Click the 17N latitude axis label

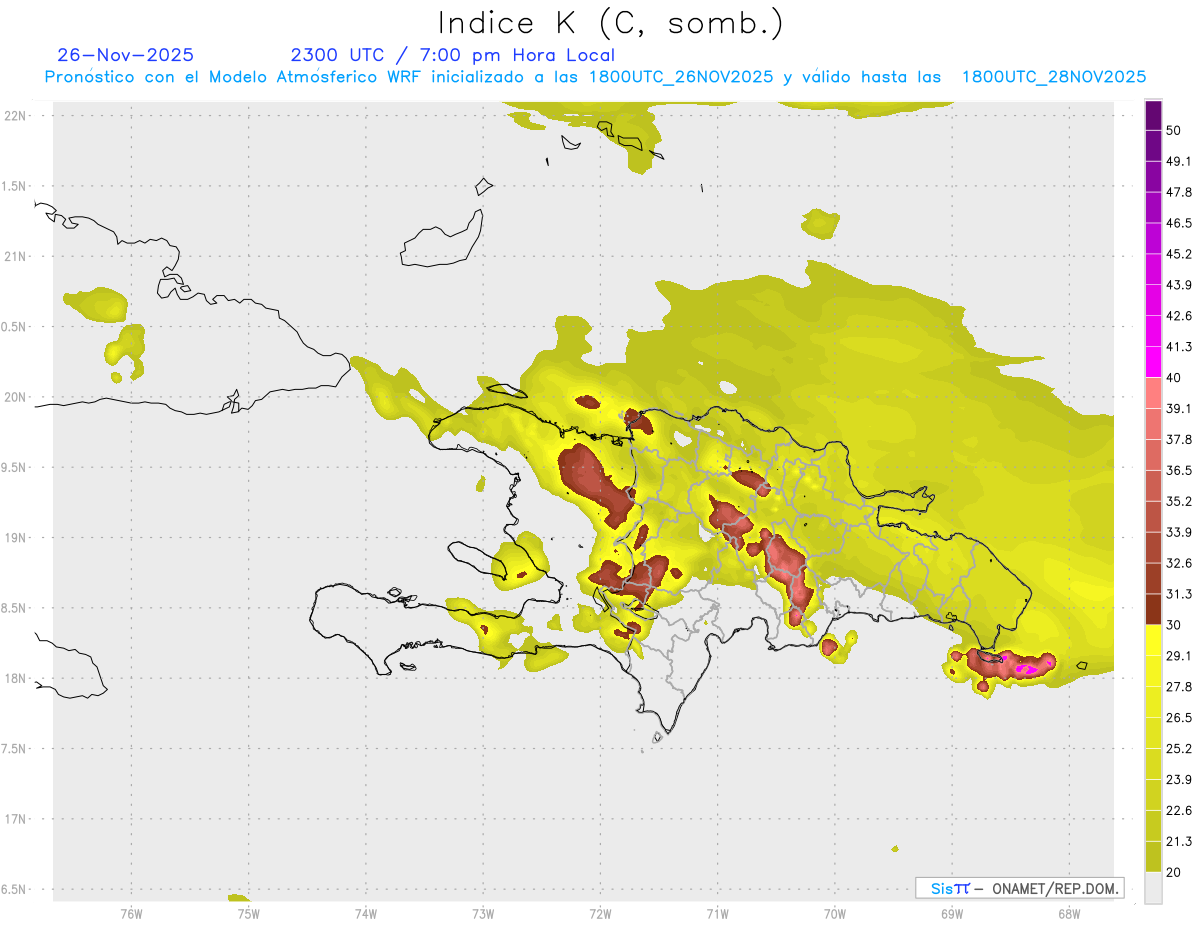[x=15, y=819]
